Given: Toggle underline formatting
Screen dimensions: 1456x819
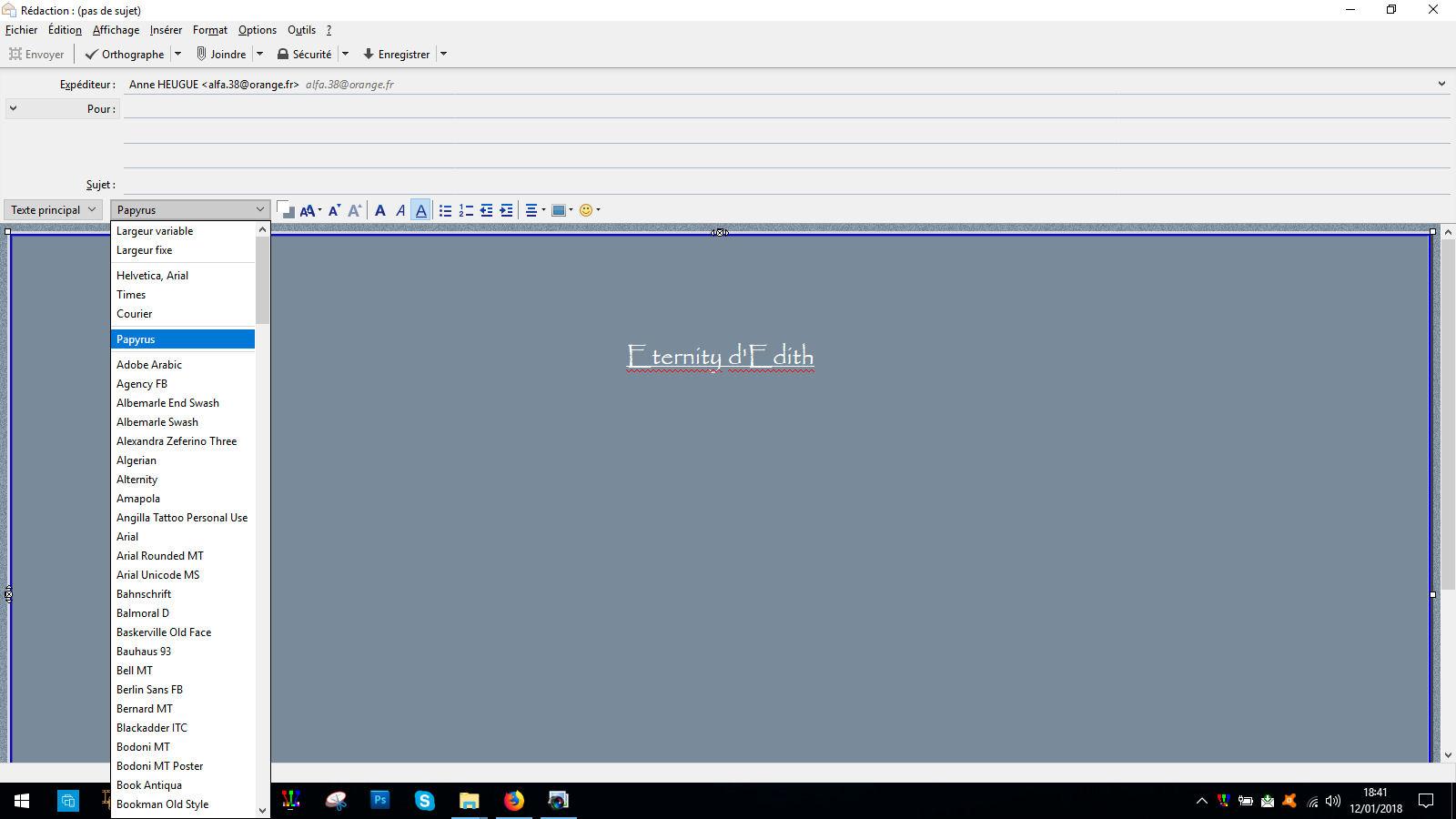Looking at the screenshot, I should click(420, 210).
